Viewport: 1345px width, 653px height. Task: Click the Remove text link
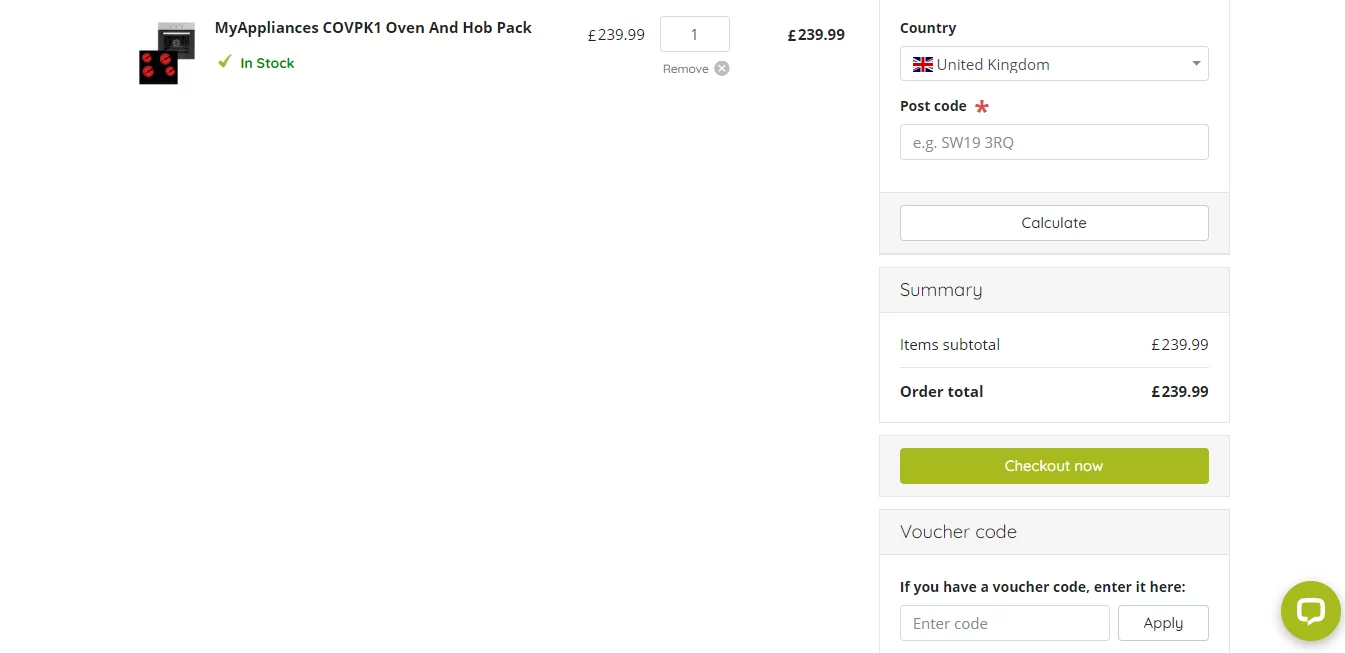[x=686, y=69]
